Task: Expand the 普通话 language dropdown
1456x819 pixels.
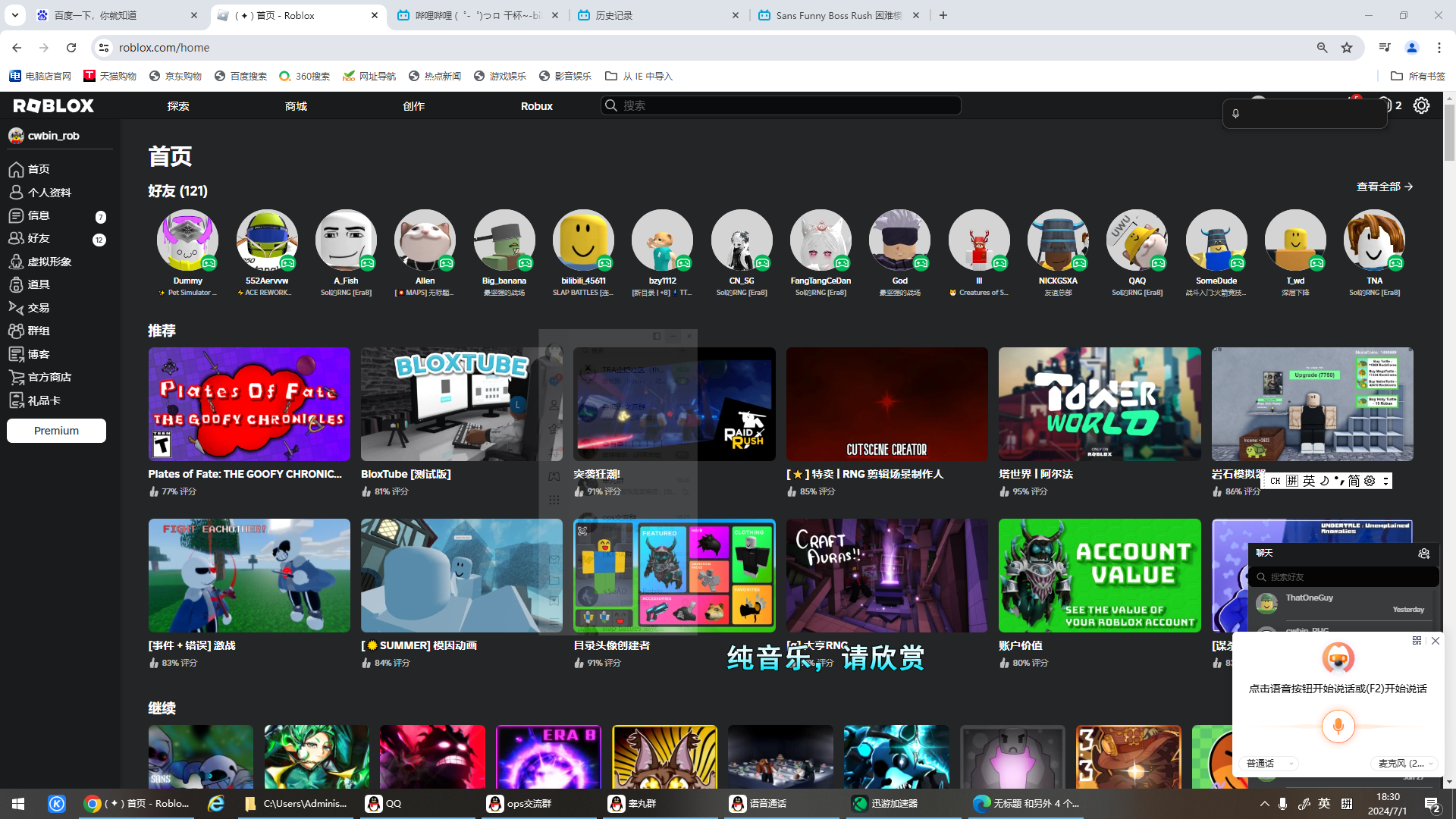Action: pos(1269,764)
